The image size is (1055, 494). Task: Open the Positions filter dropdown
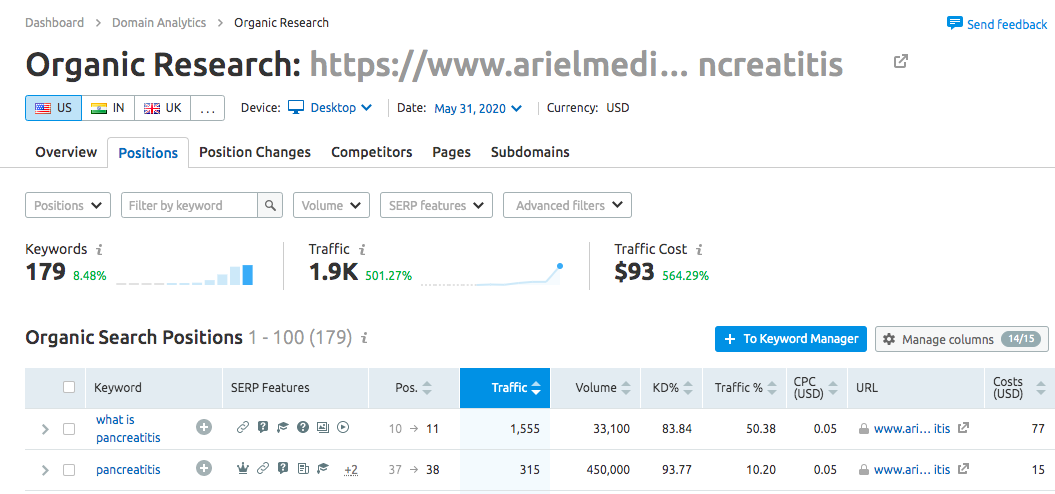(68, 206)
